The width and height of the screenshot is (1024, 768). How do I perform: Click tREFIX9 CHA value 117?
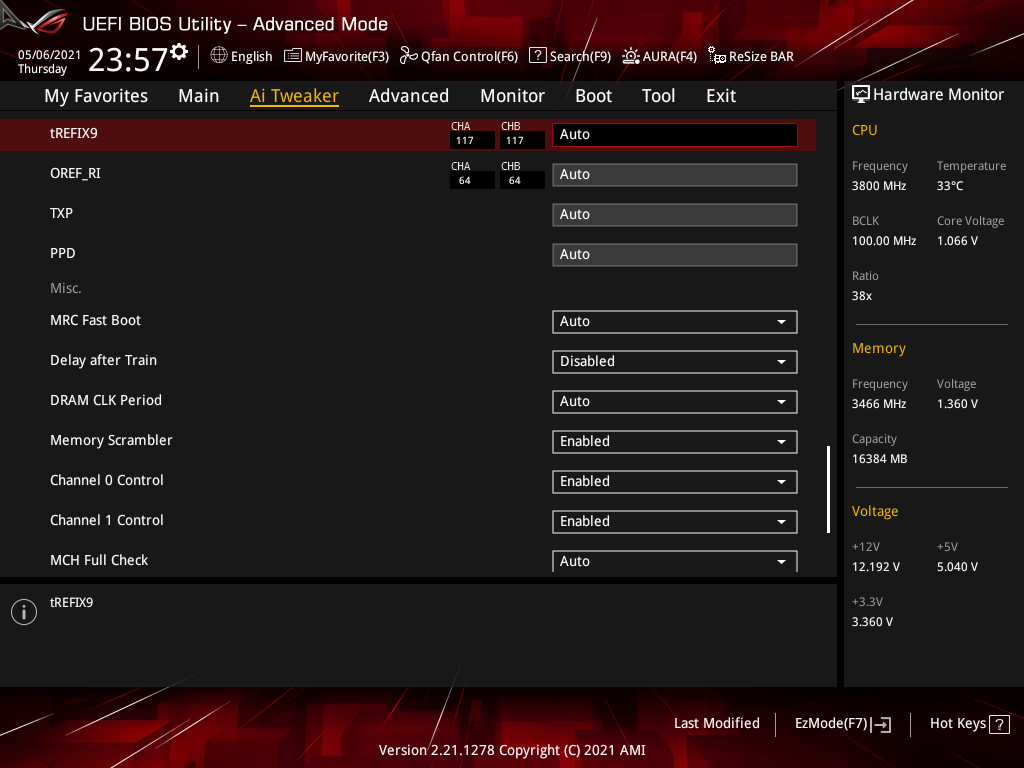point(472,140)
